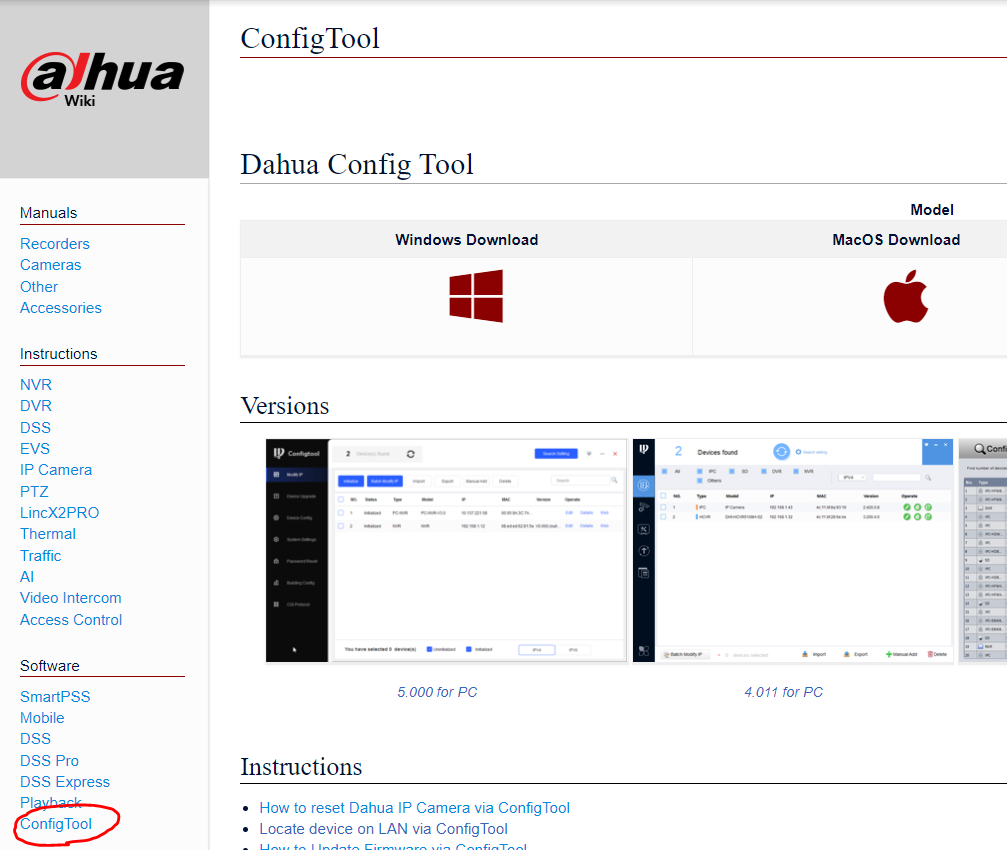The image size is (1007, 850).
Task: Open IP Camera instructions
Action: coord(56,470)
